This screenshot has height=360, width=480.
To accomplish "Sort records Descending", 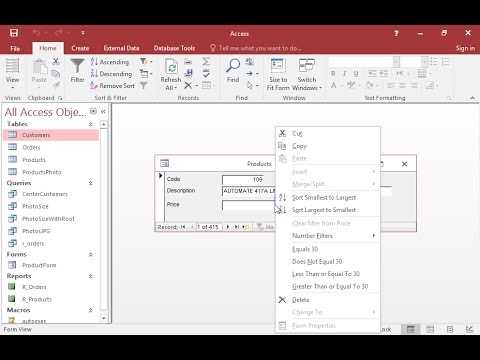I will [x=111, y=74].
